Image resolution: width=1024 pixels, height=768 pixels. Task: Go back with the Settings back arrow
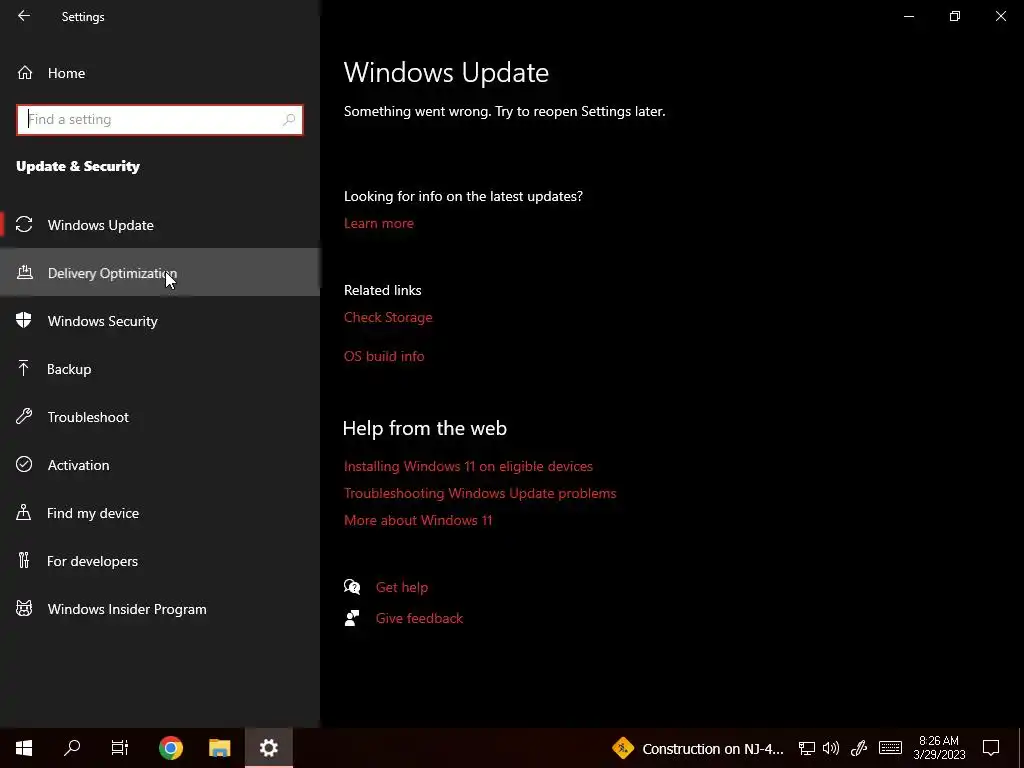click(x=24, y=16)
